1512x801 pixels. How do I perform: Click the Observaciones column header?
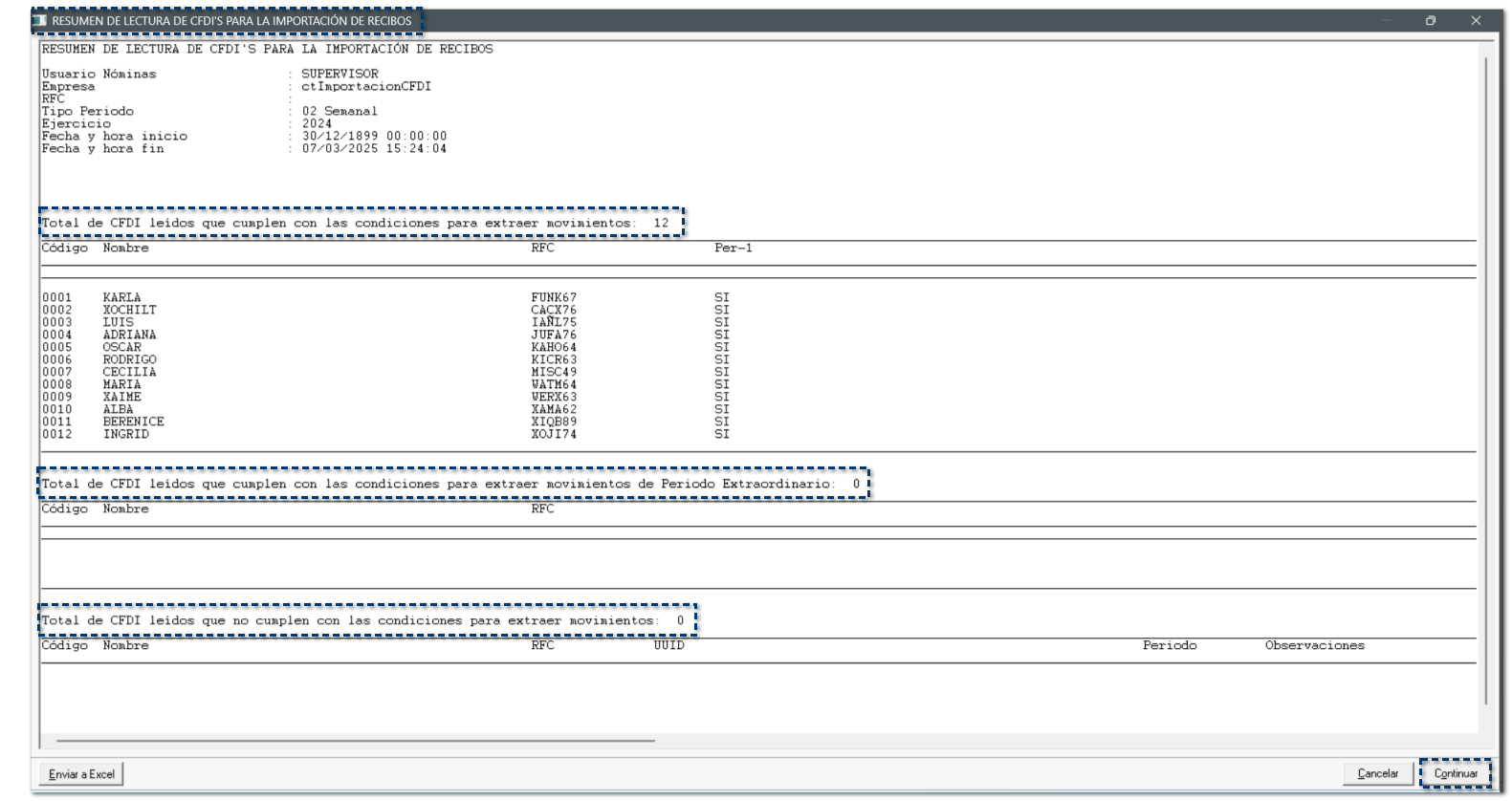click(x=1315, y=645)
